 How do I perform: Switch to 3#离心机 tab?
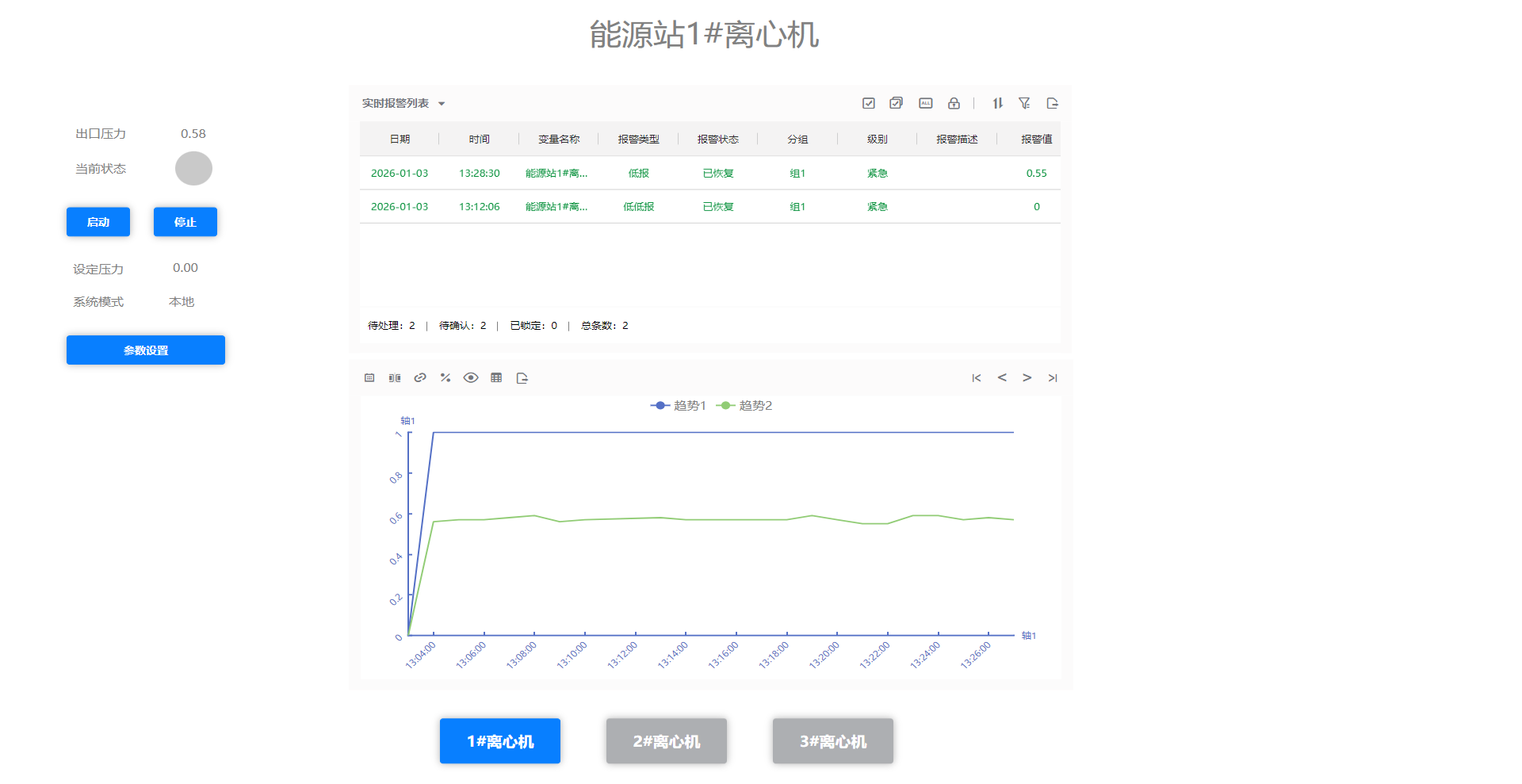coord(832,741)
